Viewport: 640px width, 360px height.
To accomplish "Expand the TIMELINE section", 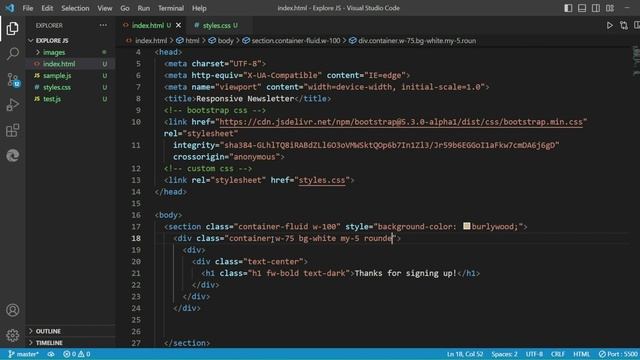I will click(x=71, y=343).
